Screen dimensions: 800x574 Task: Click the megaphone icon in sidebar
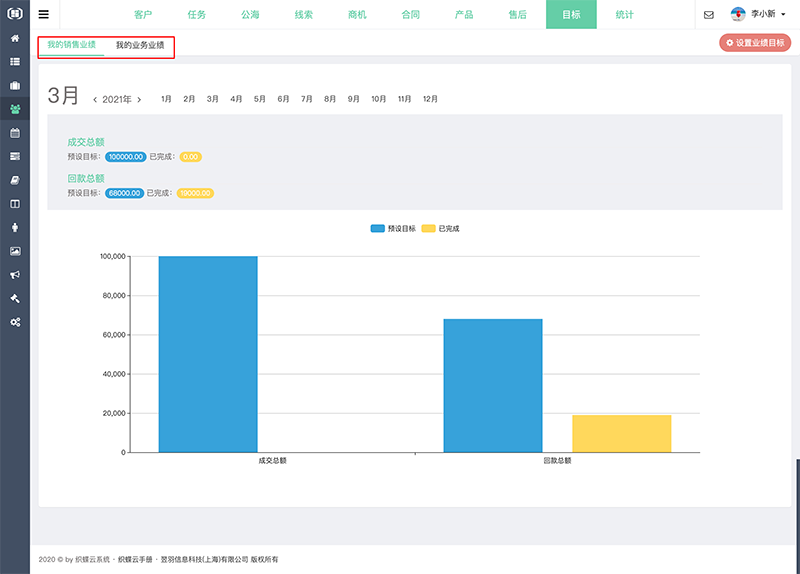(14, 275)
